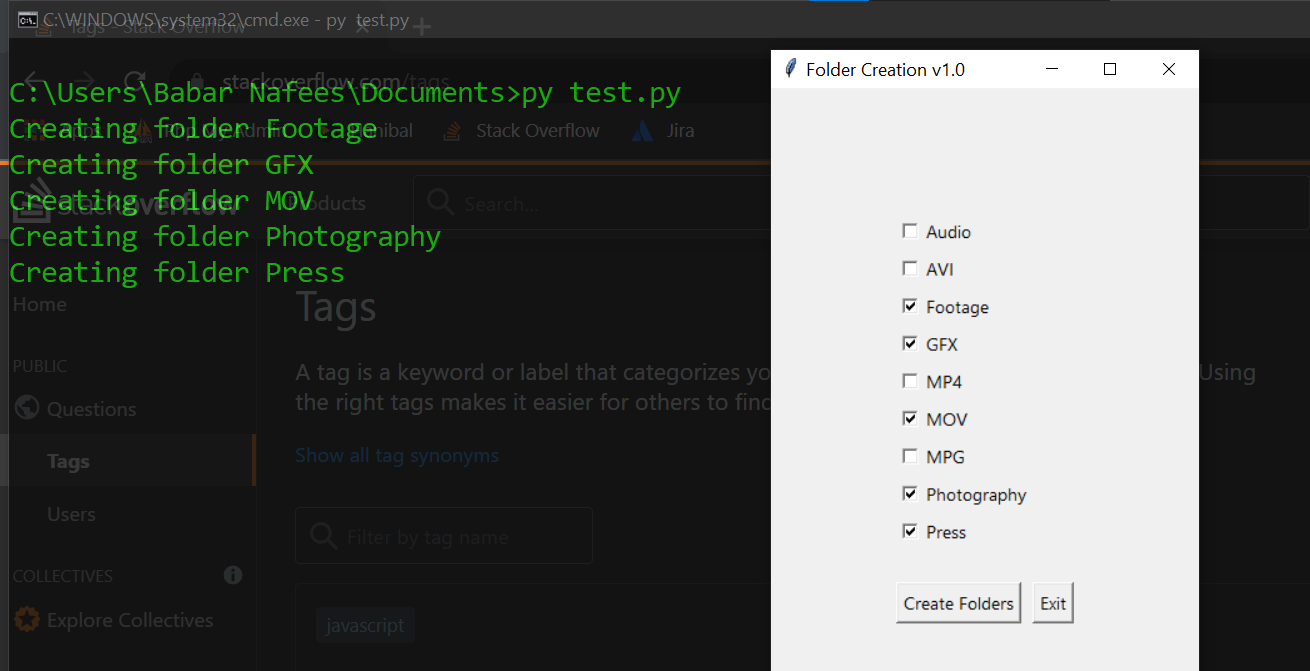Open the Jira bookmark in browser

663,131
